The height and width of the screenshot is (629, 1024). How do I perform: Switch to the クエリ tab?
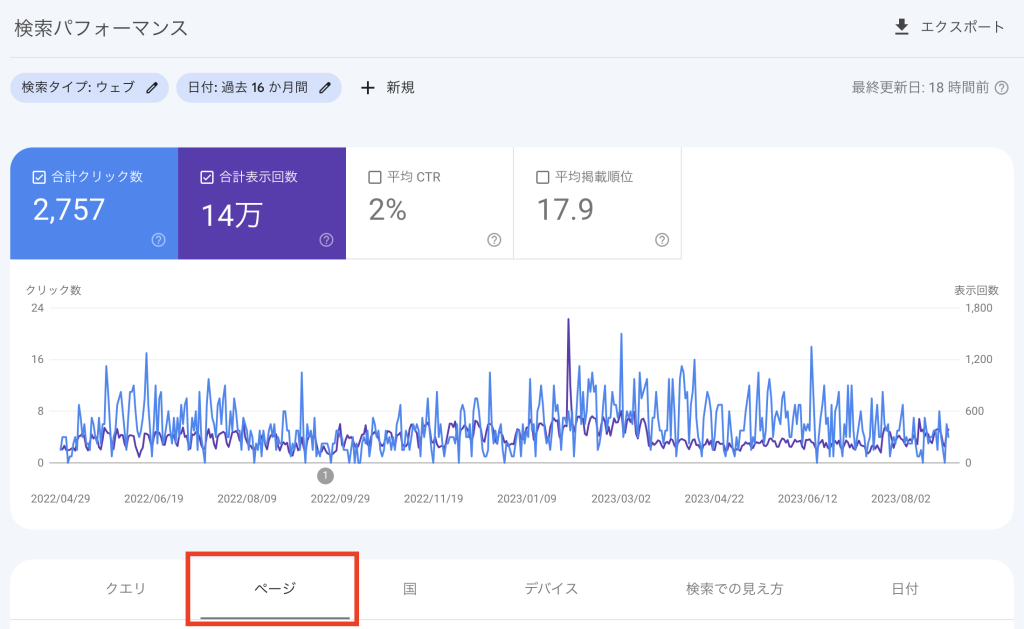126,589
